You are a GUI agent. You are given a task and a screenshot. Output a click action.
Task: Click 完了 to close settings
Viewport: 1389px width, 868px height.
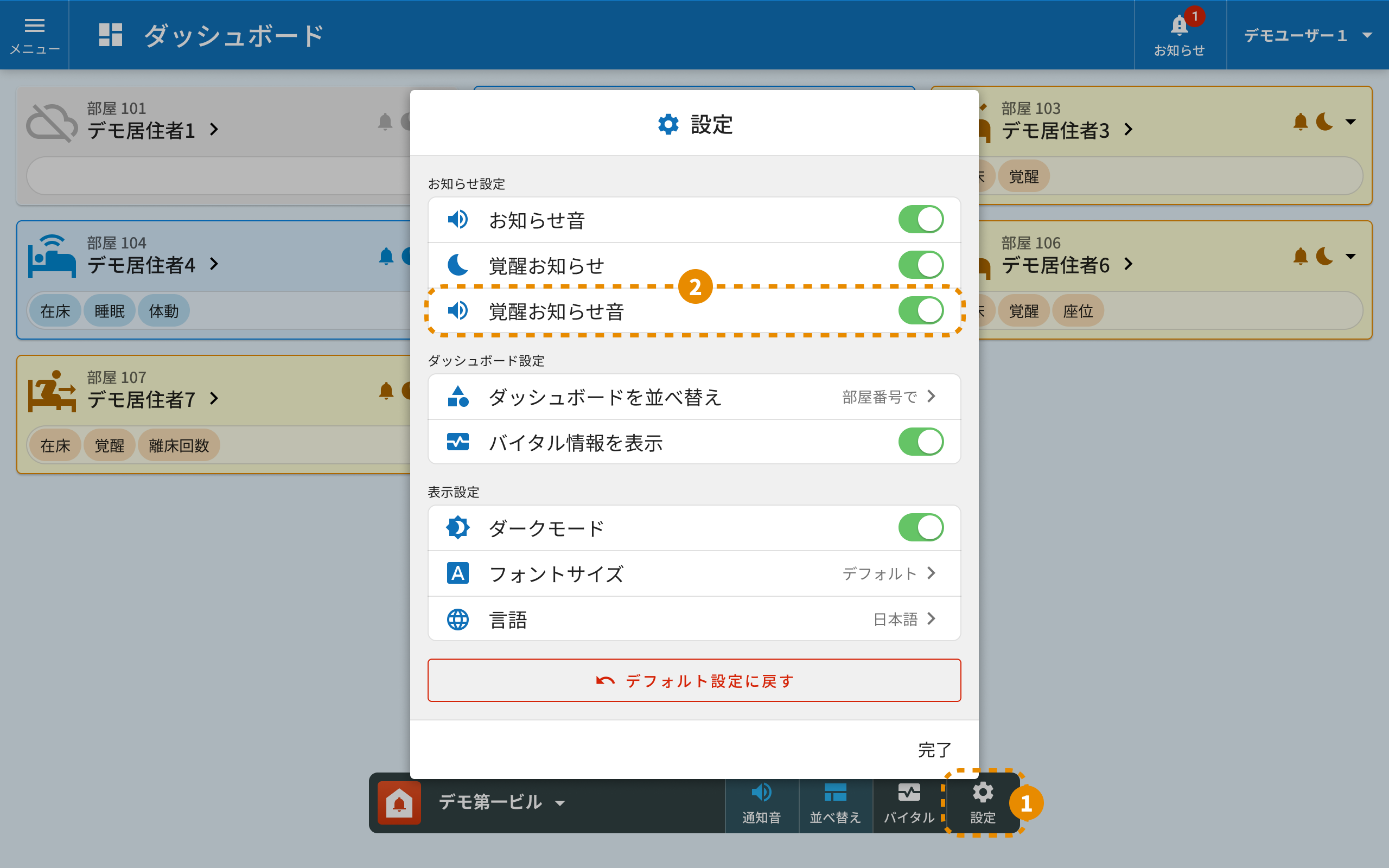tap(934, 750)
